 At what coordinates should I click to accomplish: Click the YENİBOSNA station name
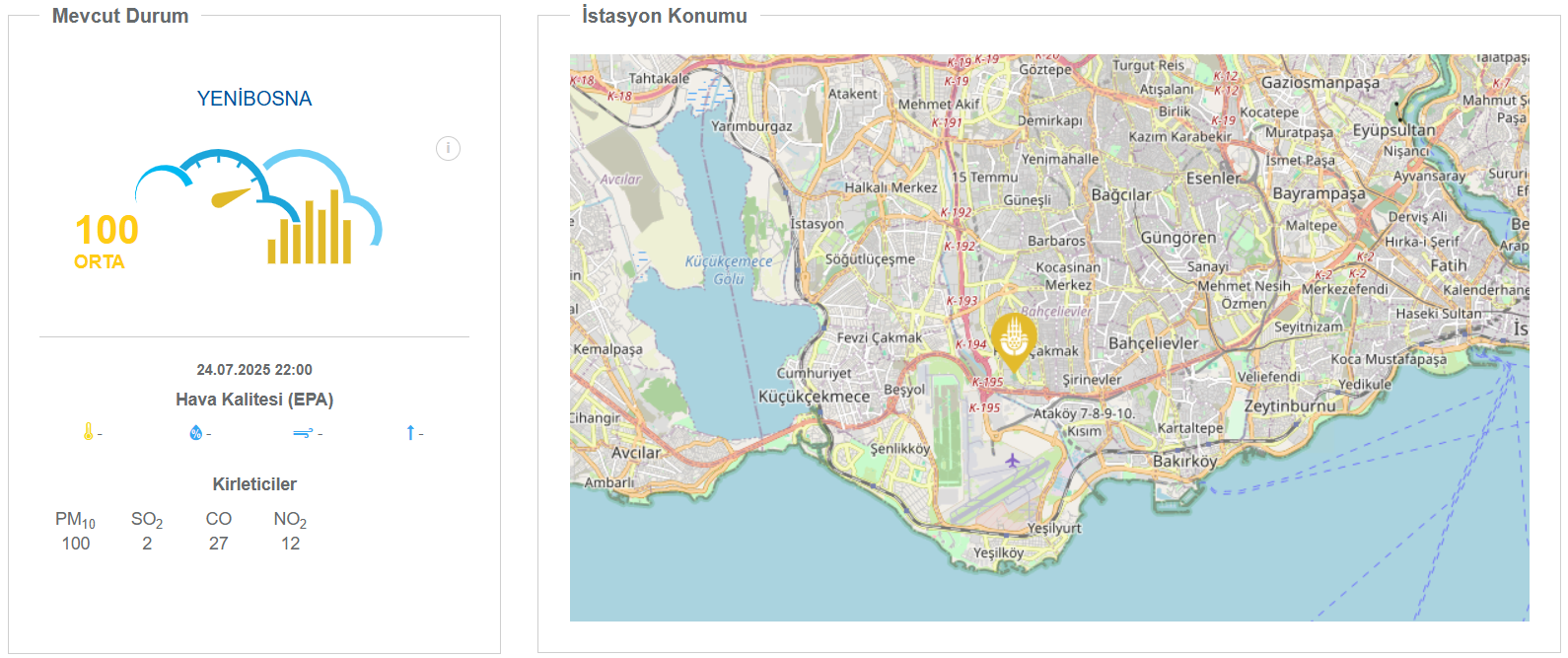(x=254, y=99)
